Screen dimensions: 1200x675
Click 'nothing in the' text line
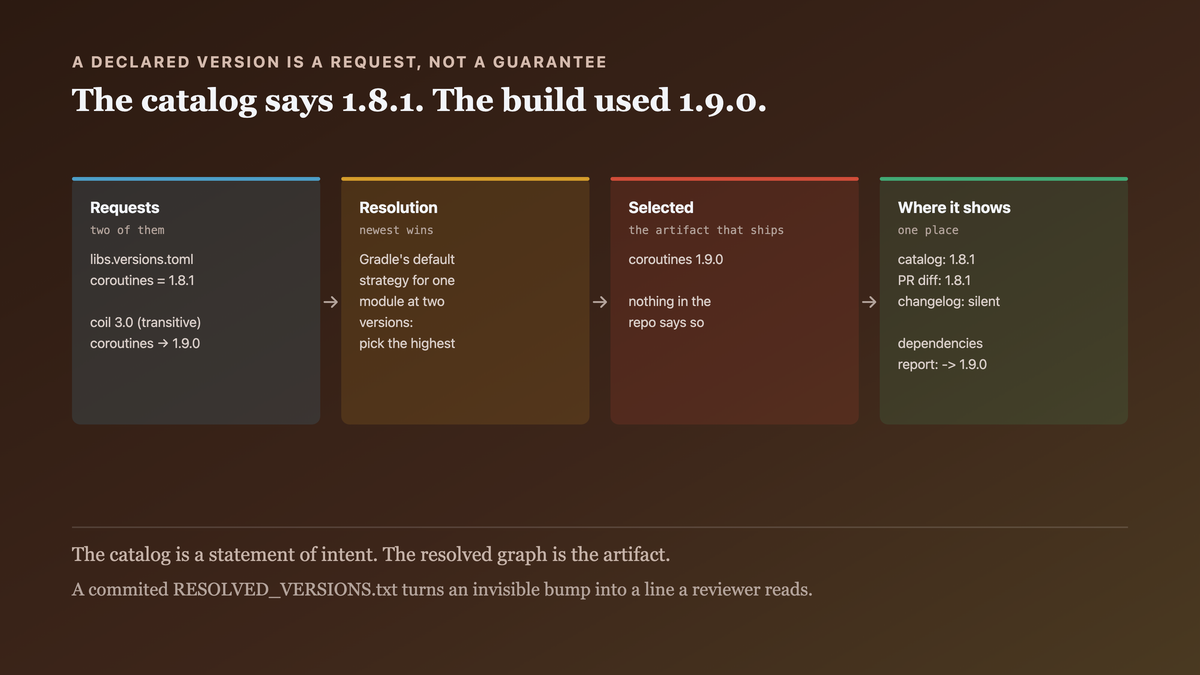pyautogui.click(x=670, y=301)
